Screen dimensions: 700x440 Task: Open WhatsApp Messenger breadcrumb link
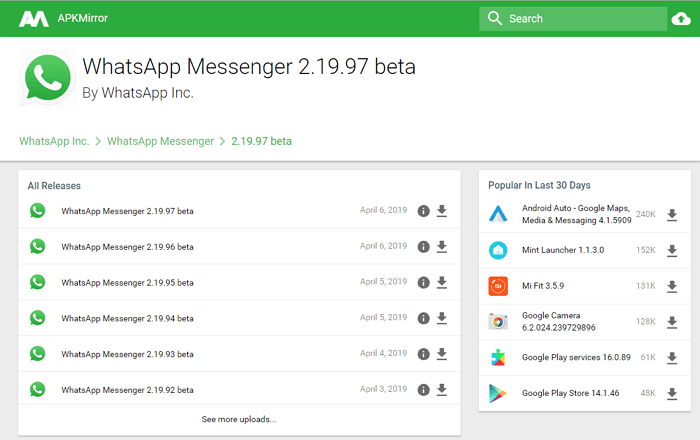tap(160, 141)
